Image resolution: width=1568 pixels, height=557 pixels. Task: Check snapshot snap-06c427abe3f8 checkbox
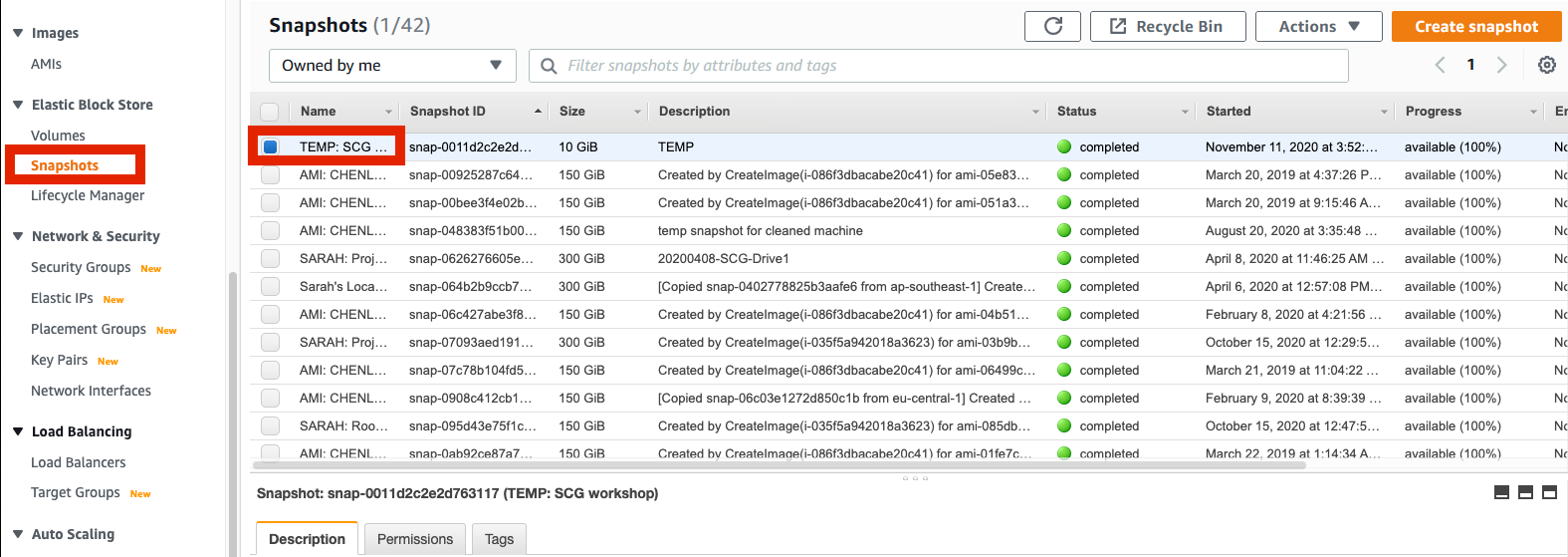point(270,314)
